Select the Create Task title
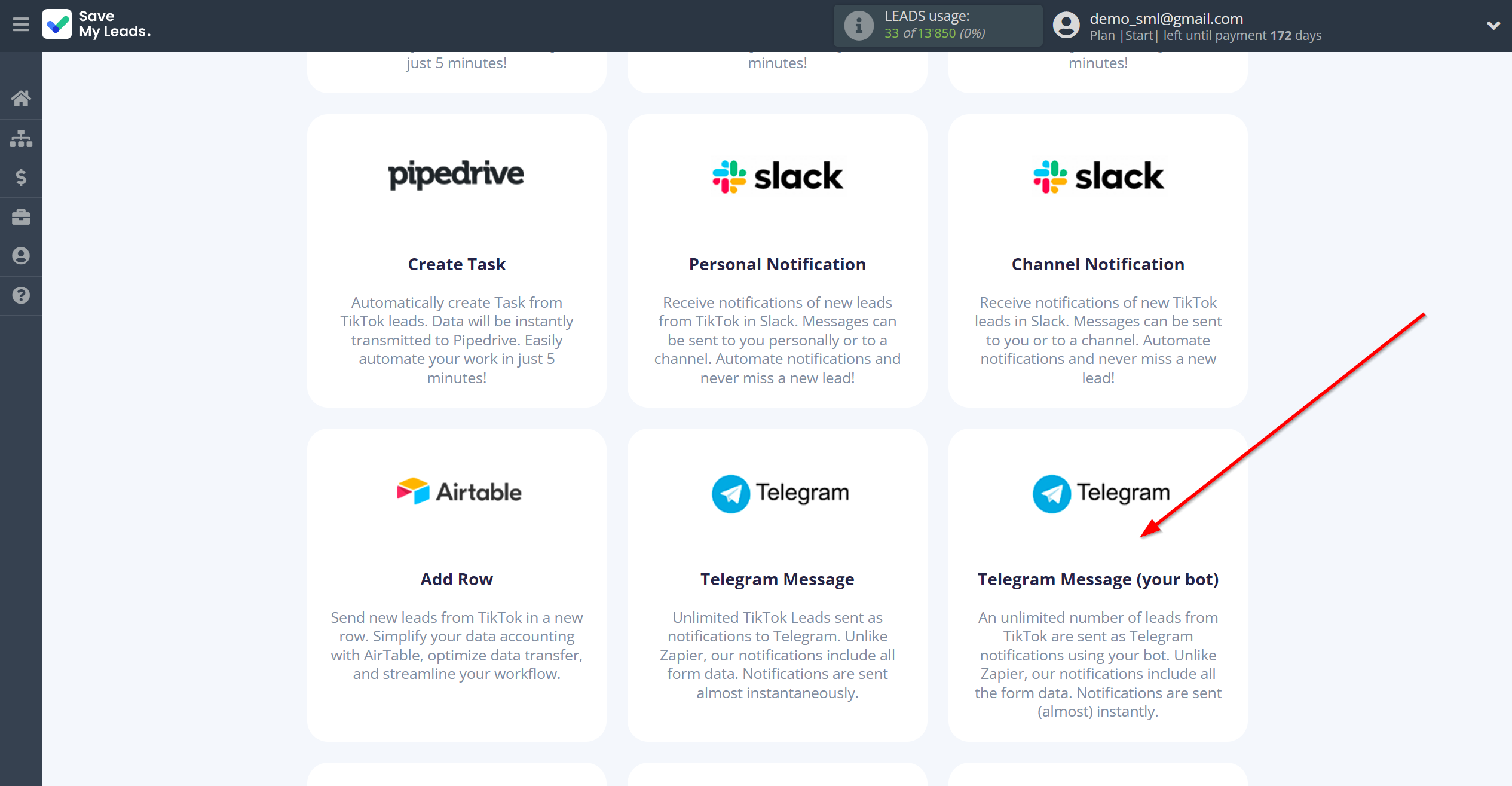Image resolution: width=1512 pixels, height=786 pixels. click(x=457, y=264)
